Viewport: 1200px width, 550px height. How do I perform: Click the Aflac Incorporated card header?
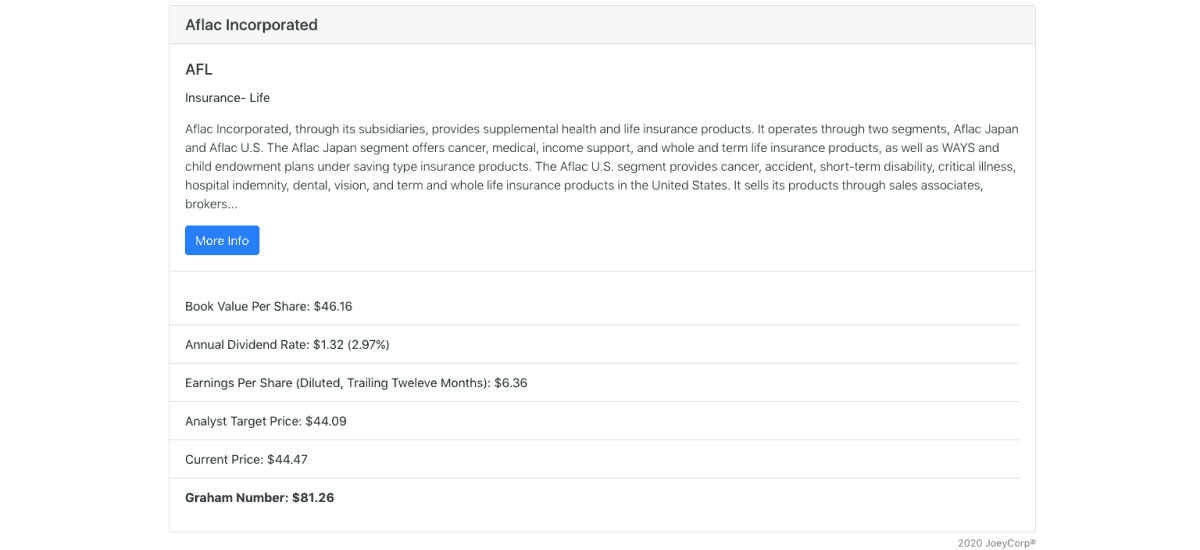[x=251, y=25]
